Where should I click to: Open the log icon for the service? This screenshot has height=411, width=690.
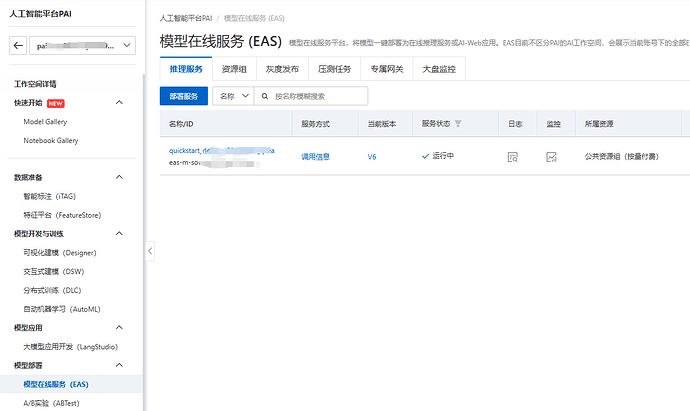513,157
